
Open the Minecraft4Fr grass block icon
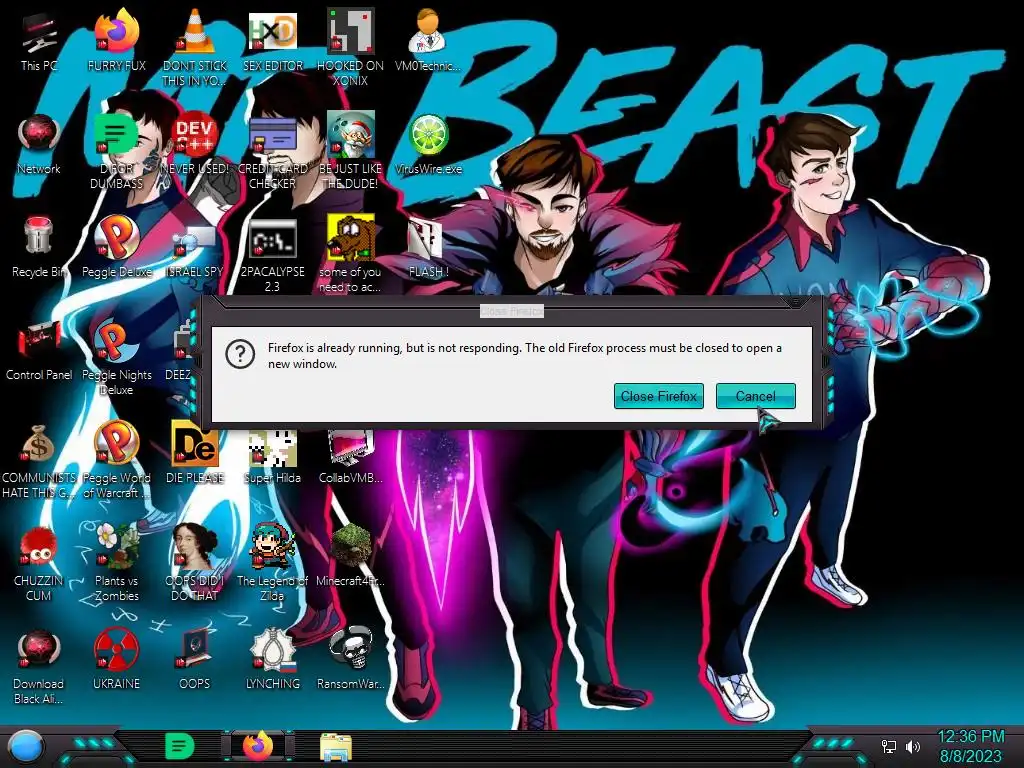pos(351,556)
